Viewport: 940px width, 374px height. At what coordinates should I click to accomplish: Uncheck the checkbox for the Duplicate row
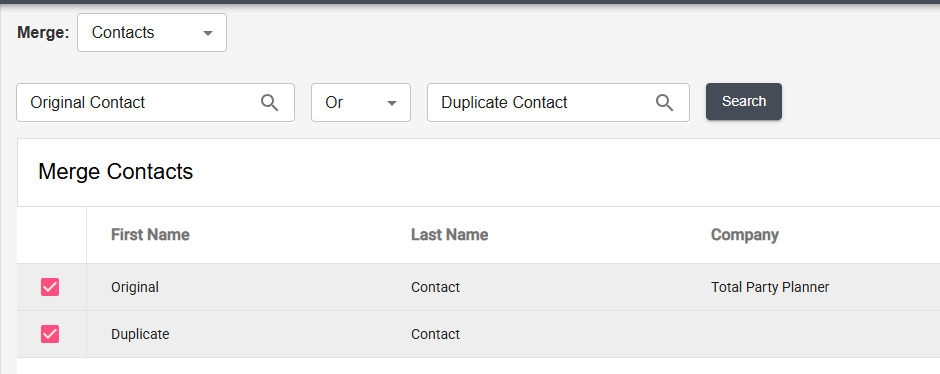(50, 334)
